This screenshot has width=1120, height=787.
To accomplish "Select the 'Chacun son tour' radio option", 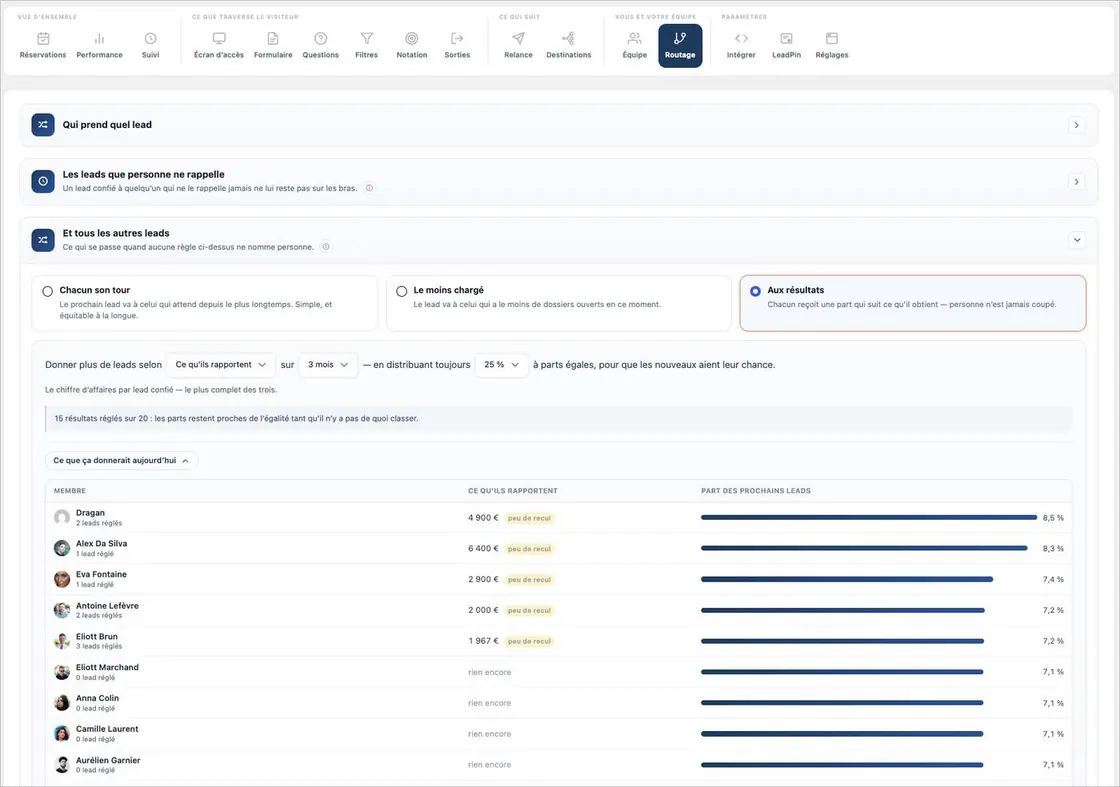I will coord(47,291).
